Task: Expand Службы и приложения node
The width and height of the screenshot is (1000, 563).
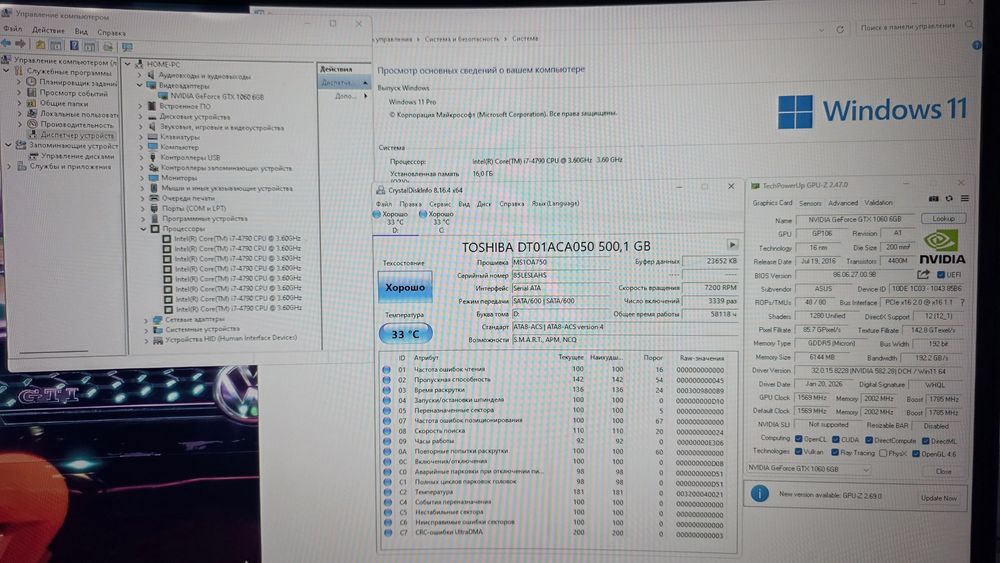Action: pos(10,166)
